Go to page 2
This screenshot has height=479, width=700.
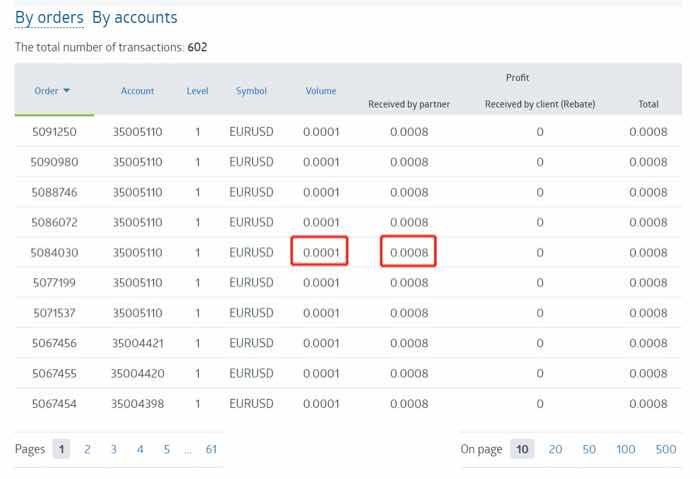[87, 449]
